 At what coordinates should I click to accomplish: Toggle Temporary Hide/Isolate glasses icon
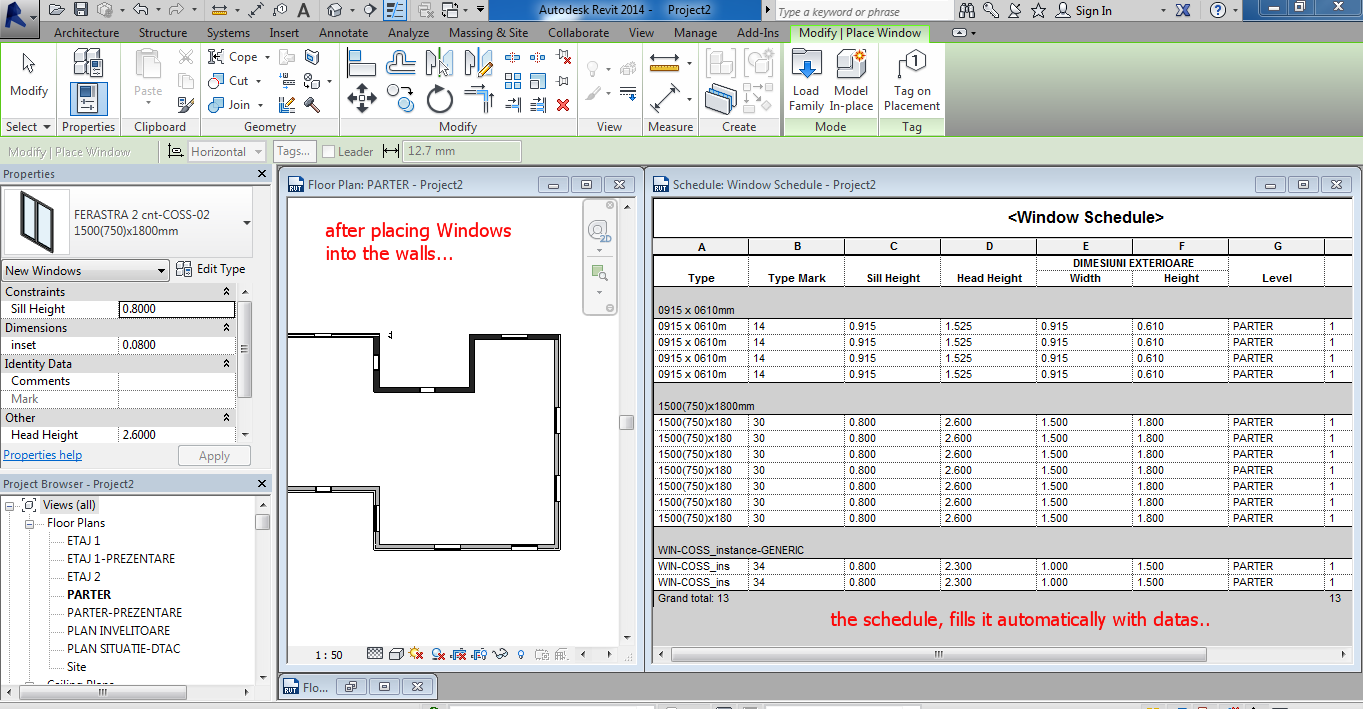(x=501, y=655)
